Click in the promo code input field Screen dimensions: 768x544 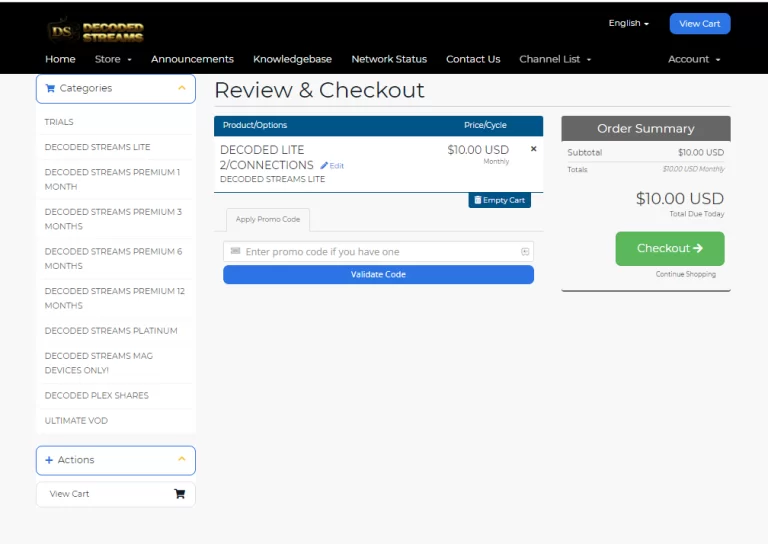click(378, 252)
